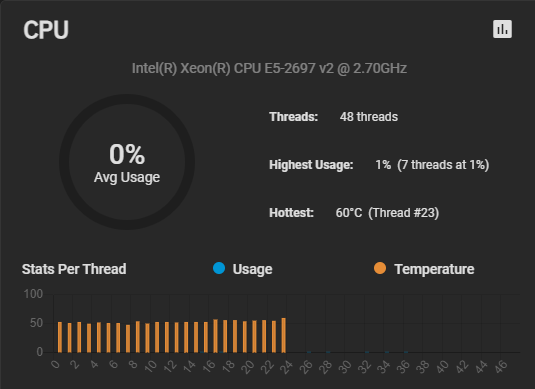This screenshot has width=535, height=389.
Task: Open CPU reports via chart icon
Action: [502, 29]
